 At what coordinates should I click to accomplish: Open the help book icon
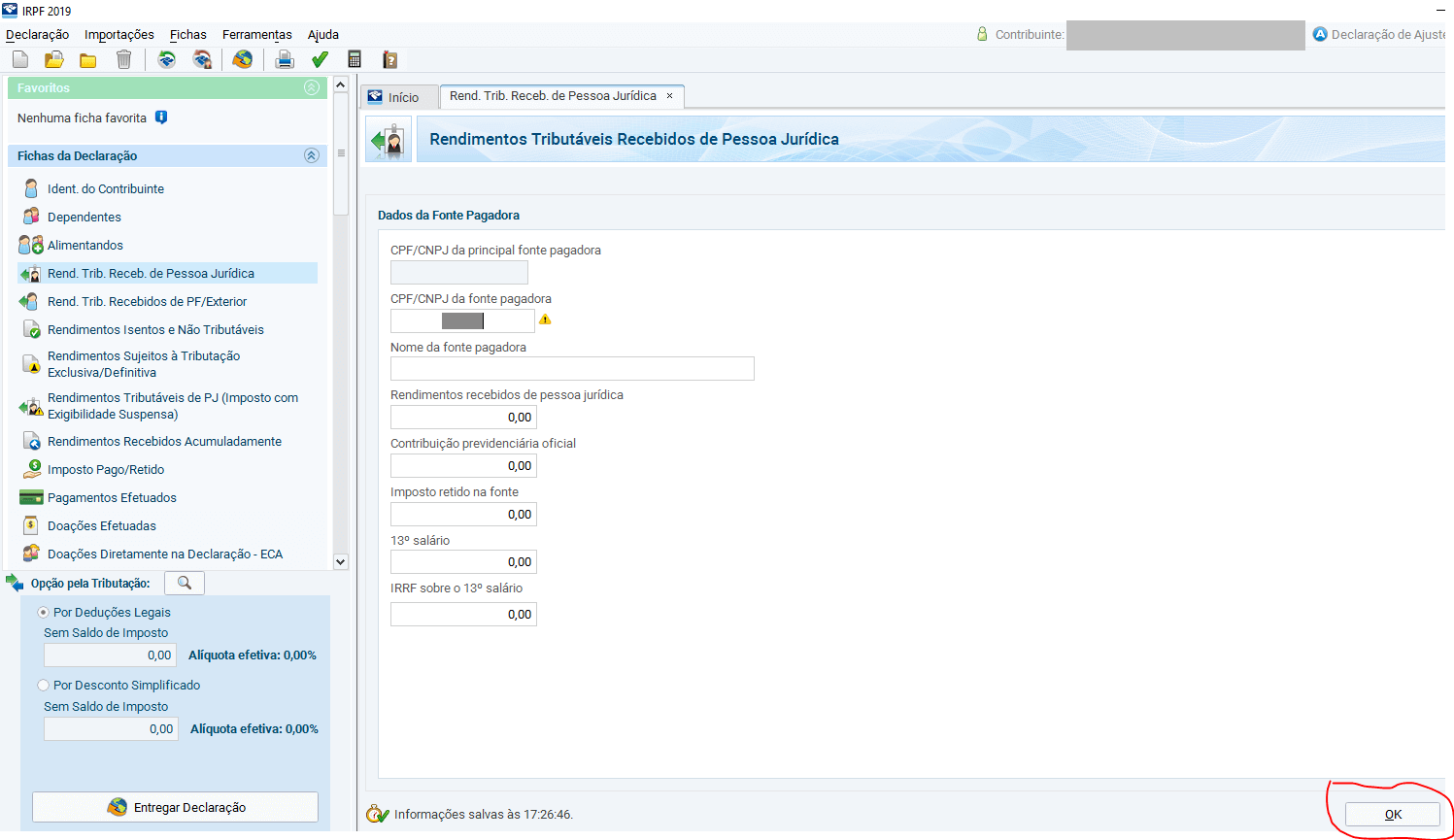point(389,60)
